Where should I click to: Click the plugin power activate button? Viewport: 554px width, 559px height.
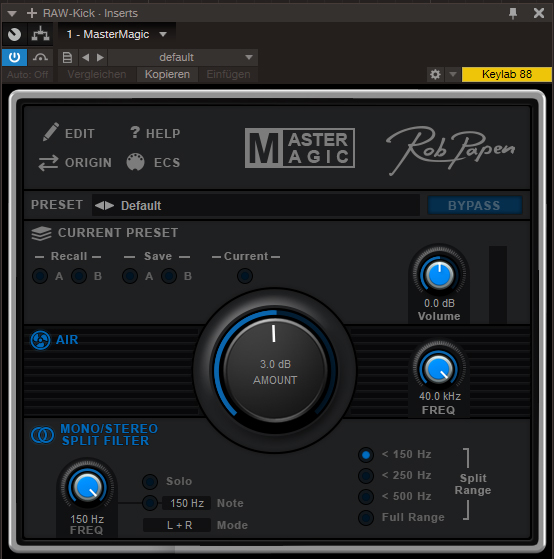pos(14,57)
